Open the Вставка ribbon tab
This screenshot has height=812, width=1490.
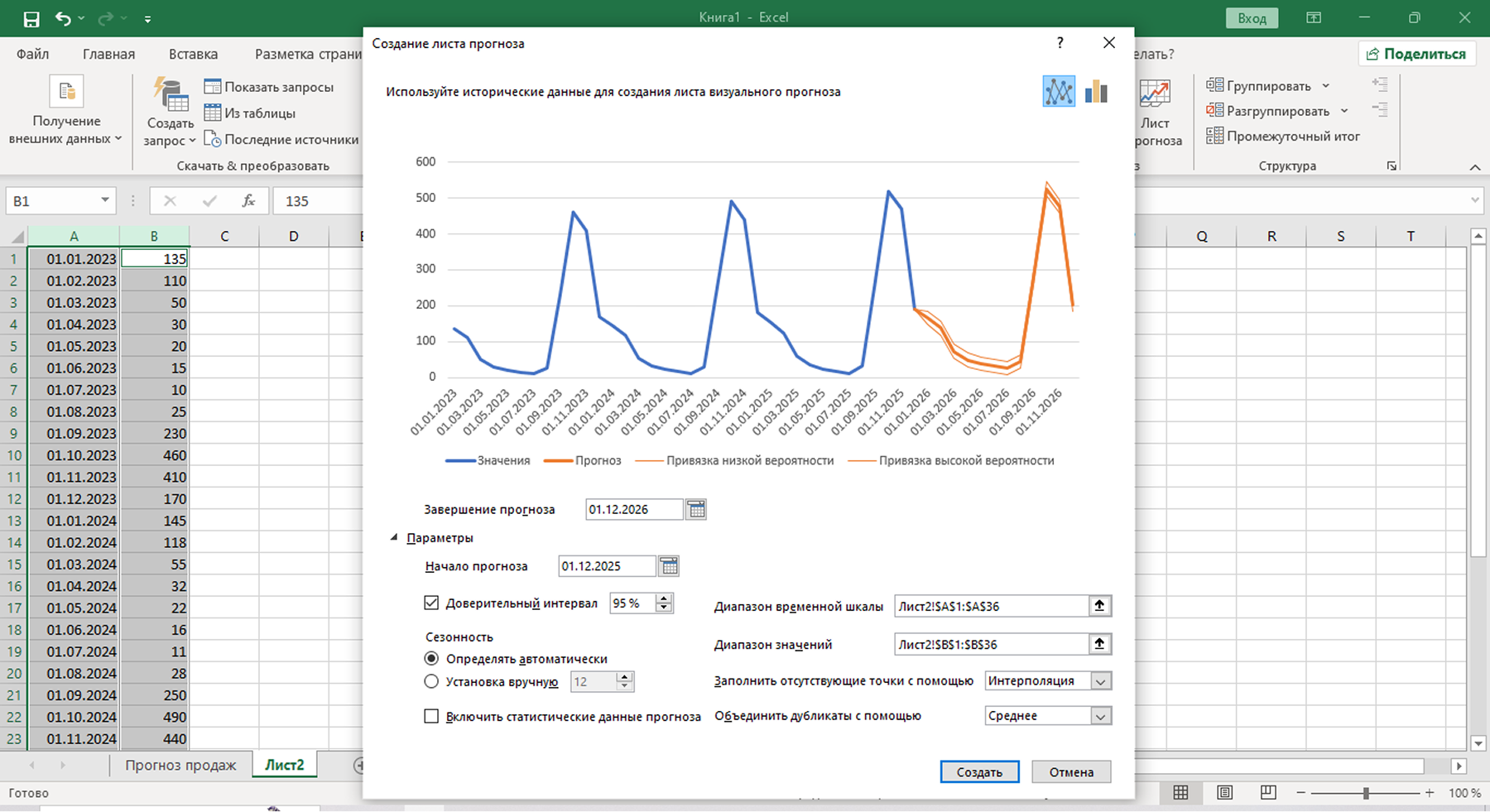coord(193,54)
